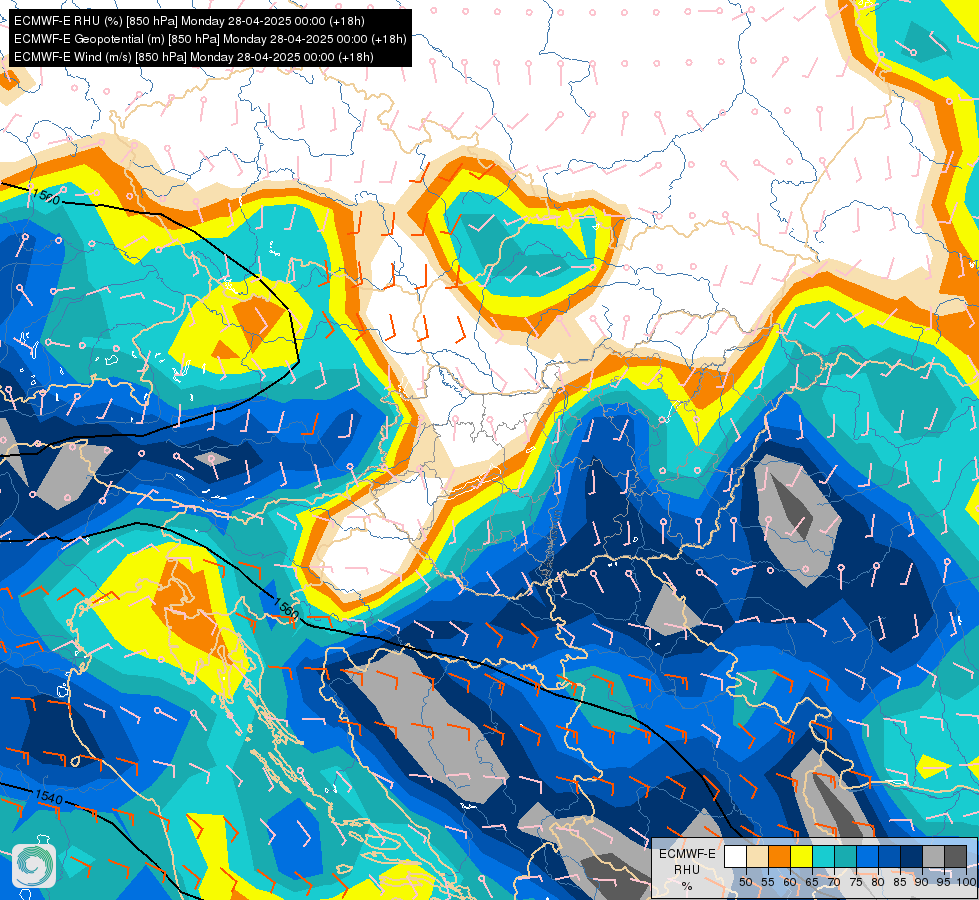Click the 1560 contour label near the map centre
The width and height of the screenshot is (979, 900).
287,608
